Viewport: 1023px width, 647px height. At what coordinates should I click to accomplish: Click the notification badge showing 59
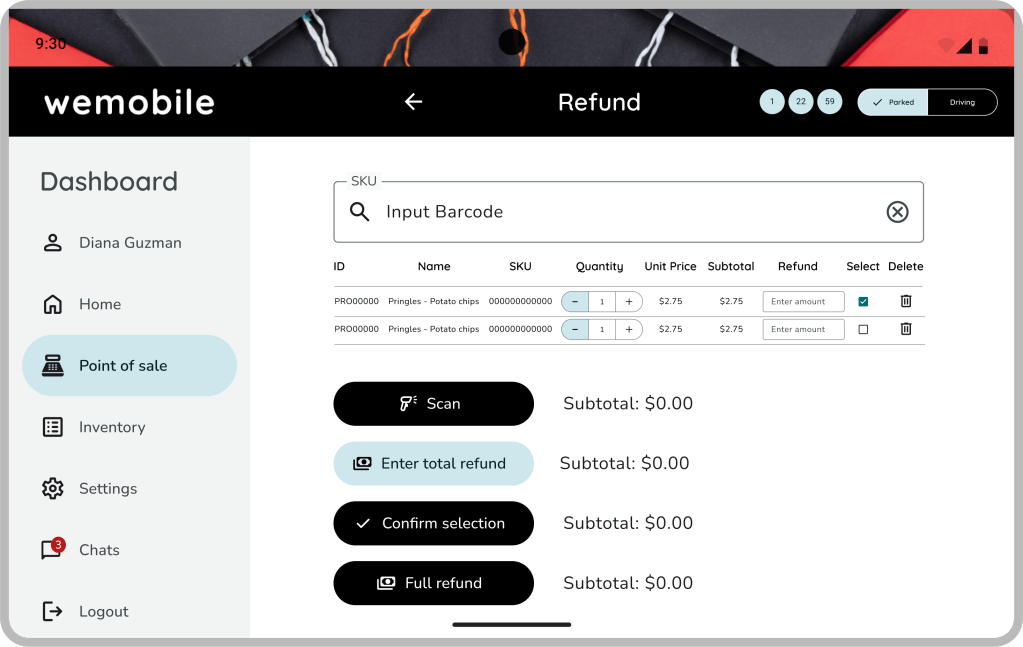pyautogui.click(x=829, y=102)
